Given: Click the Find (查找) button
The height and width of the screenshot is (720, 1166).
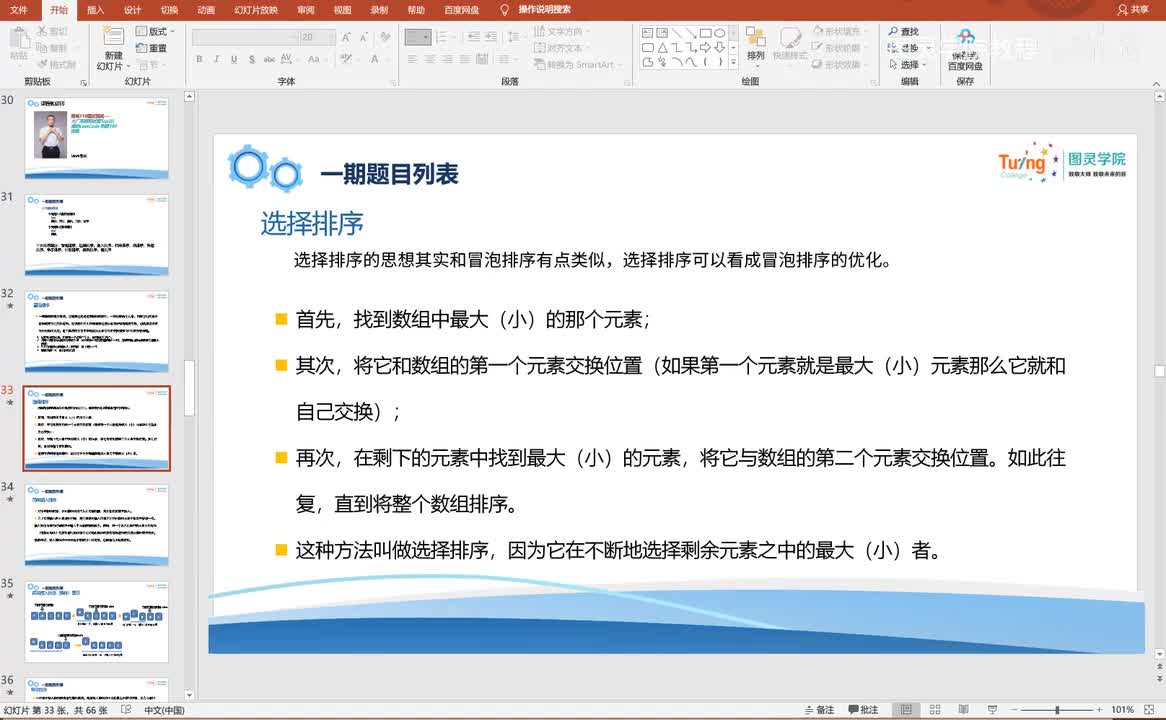Looking at the screenshot, I should 904,31.
